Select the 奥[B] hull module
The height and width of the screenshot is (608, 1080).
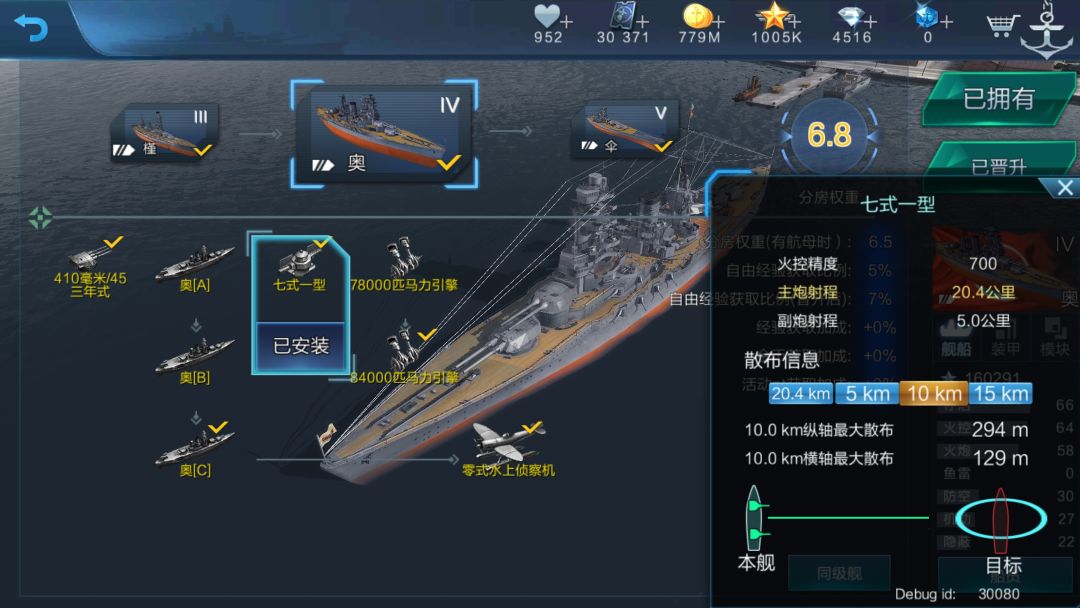click(195, 361)
